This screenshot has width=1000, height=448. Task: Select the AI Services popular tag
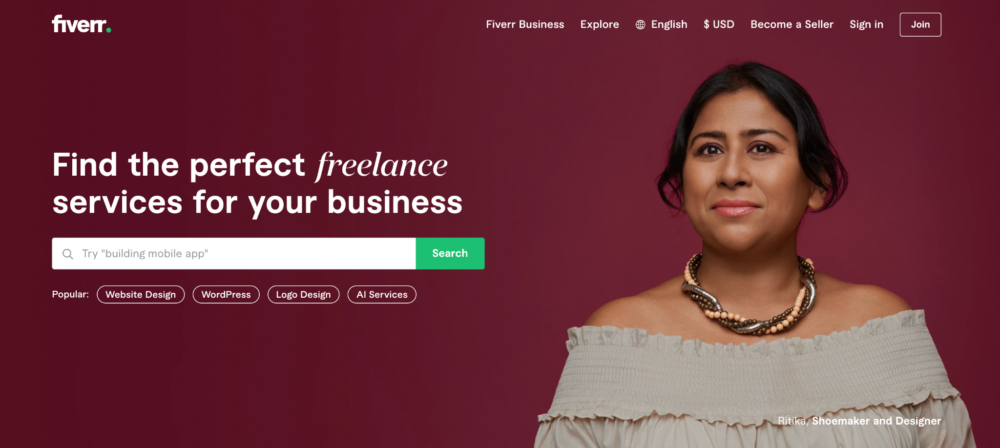(381, 294)
